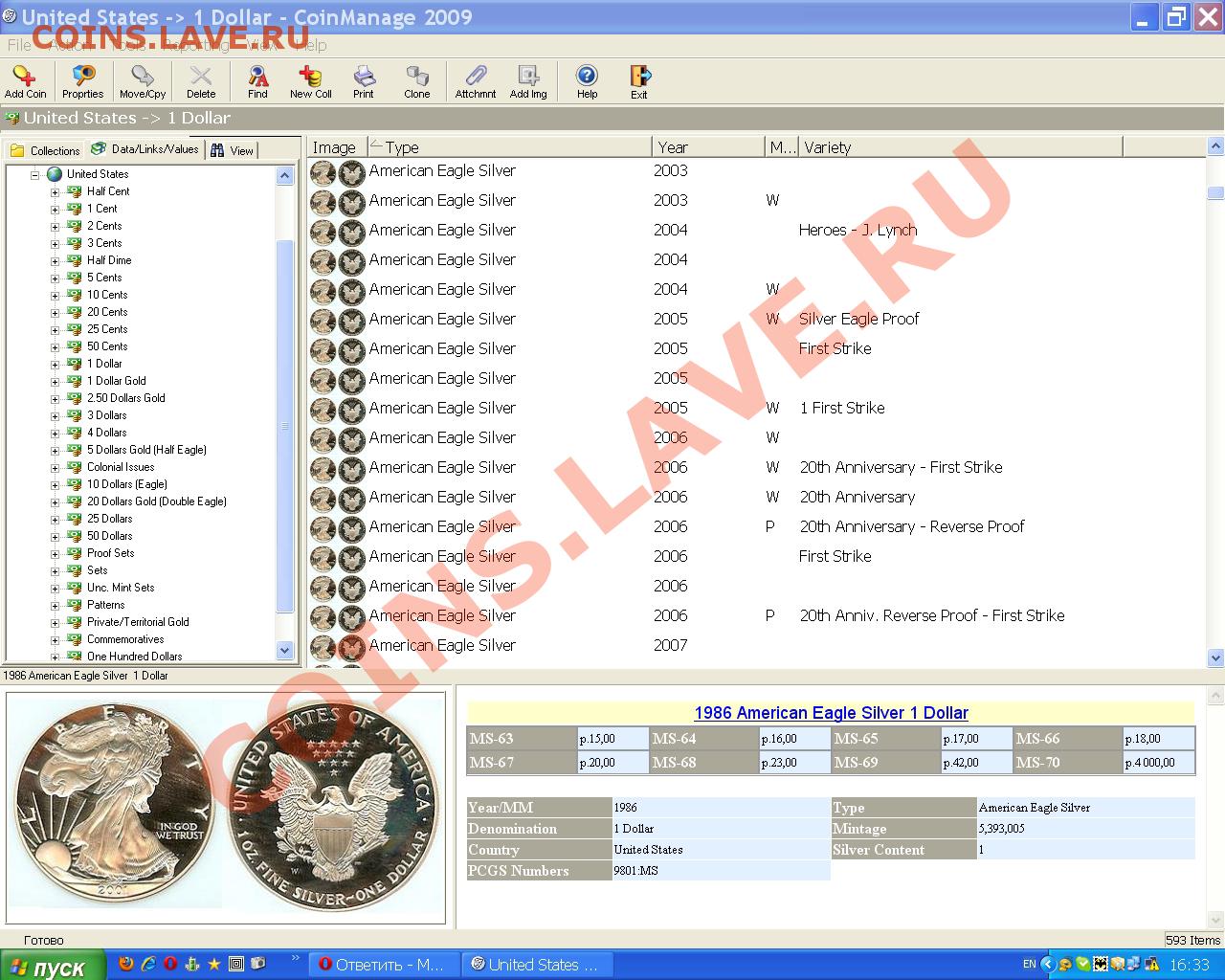Screen dimensions: 1225x980
Task: Expand the Commemoratives tree node
Action: pos(55,639)
